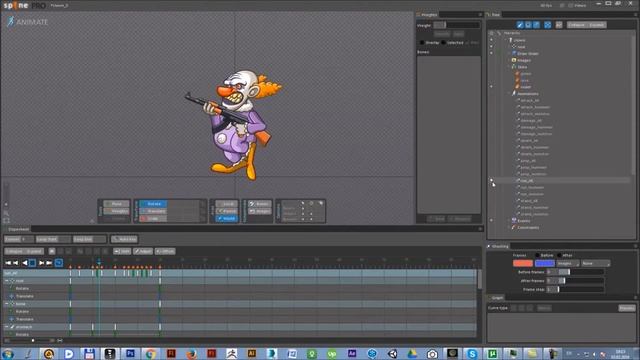This screenshot has width=640, height=360.
Task: Step to the next keyframe
Action: click(41, 263)
